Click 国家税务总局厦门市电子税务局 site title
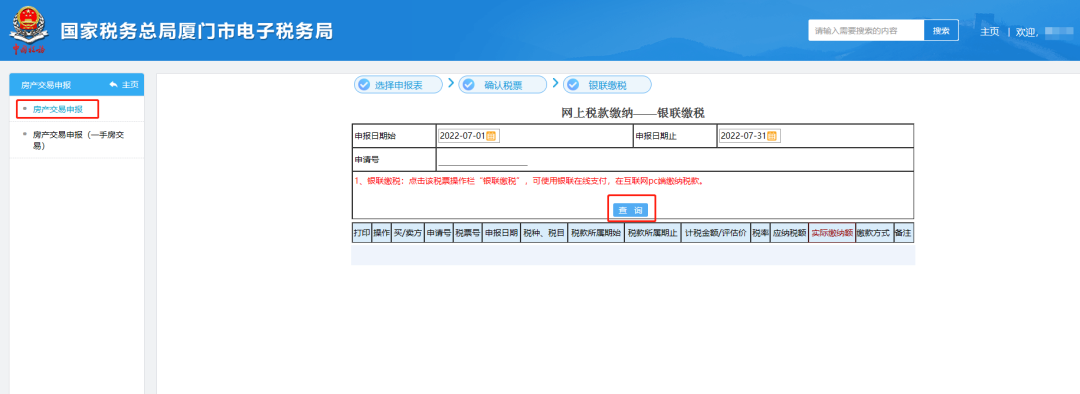 196,32
